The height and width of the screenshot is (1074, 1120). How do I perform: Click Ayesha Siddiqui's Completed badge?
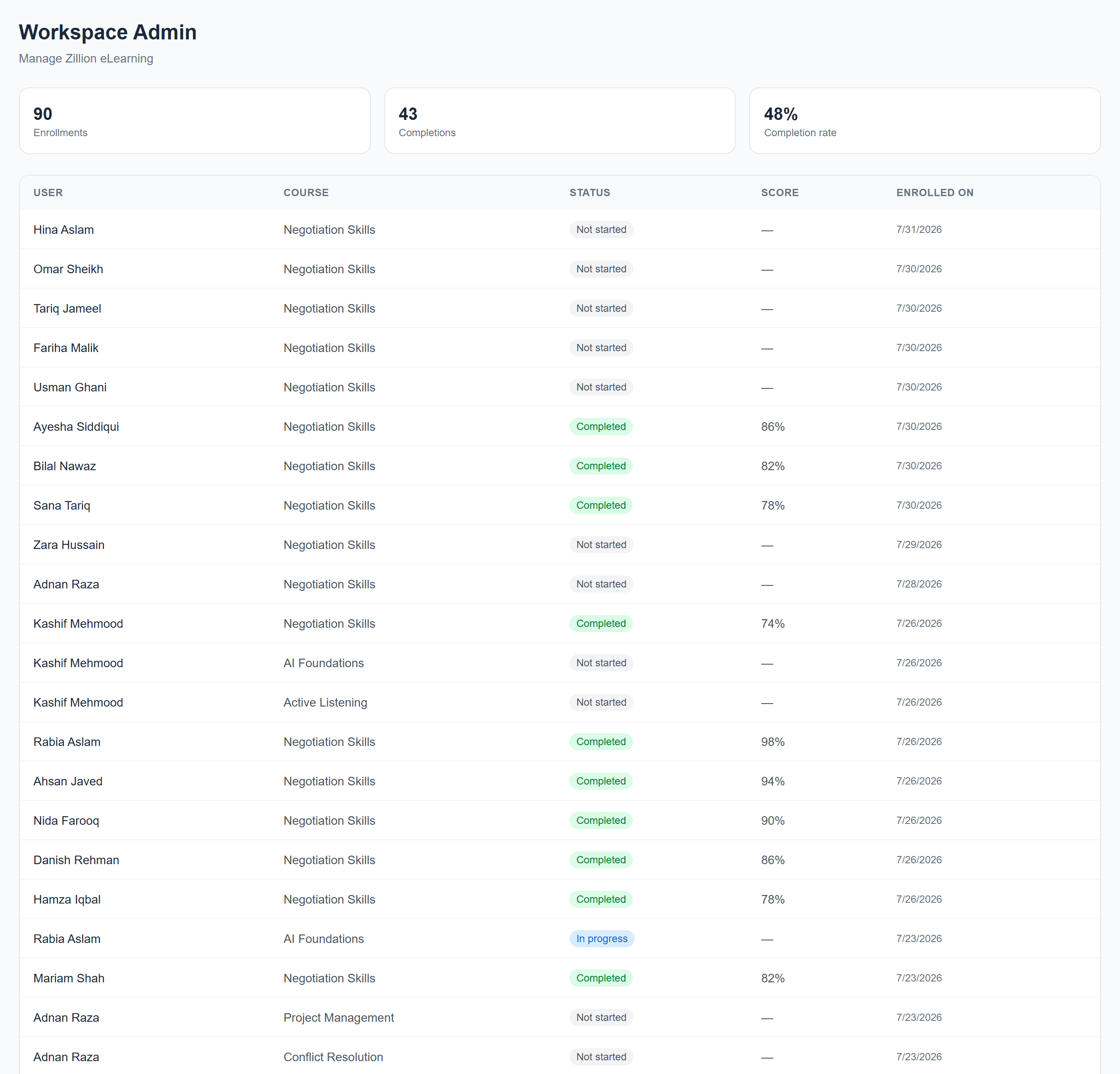click(601, 427)
